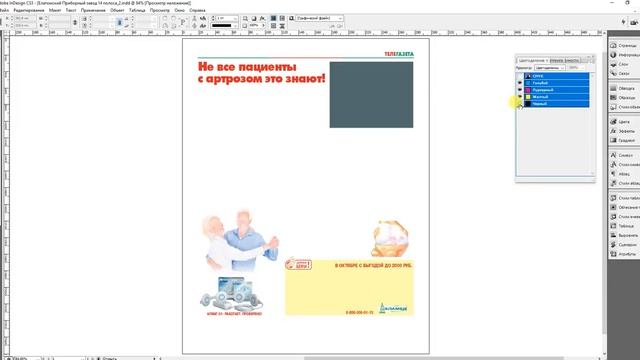Select the CMYK row in Separations
This screenshot has height=360, width=640.
(556, 76)
